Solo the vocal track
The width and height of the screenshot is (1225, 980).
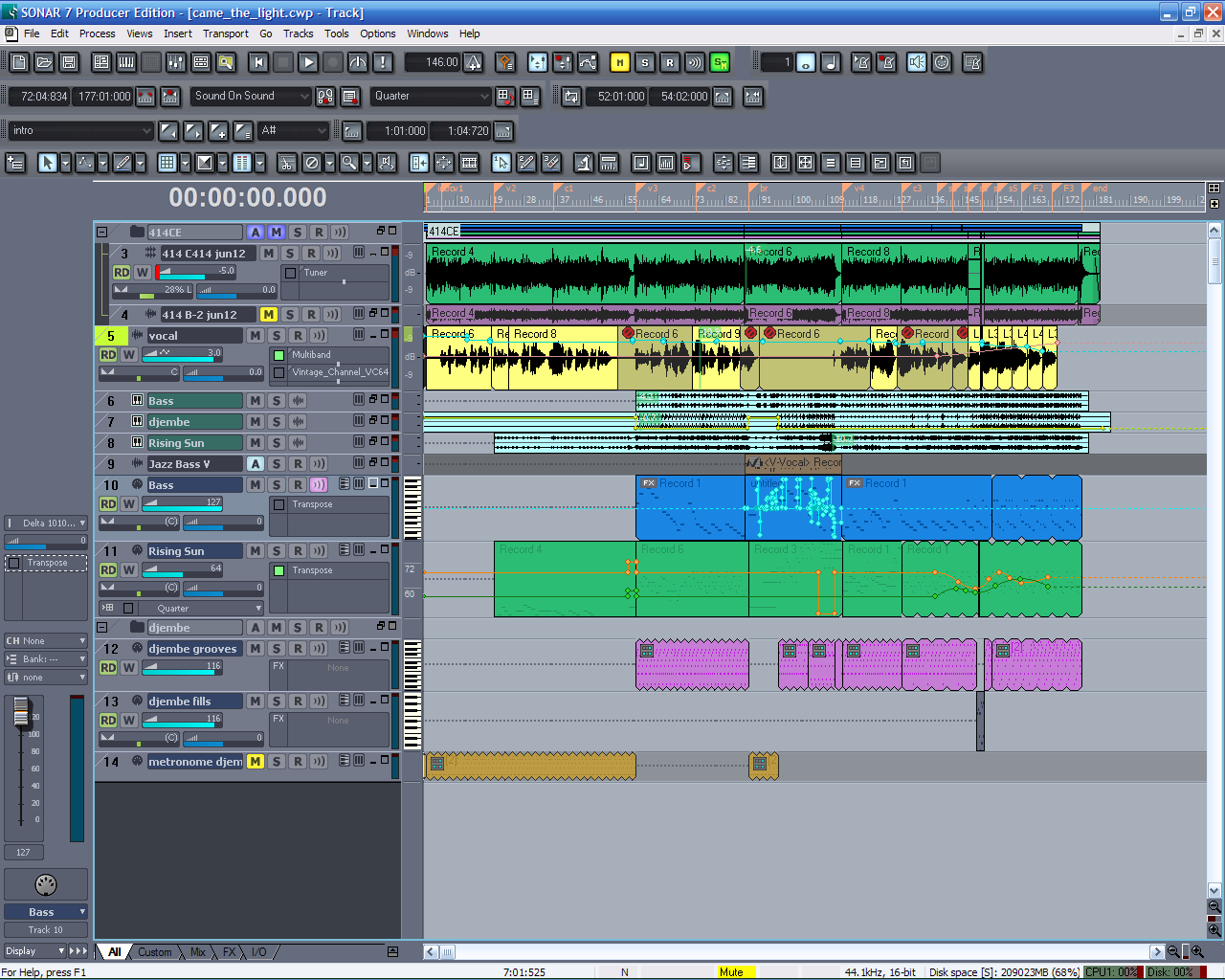point(277,335)
